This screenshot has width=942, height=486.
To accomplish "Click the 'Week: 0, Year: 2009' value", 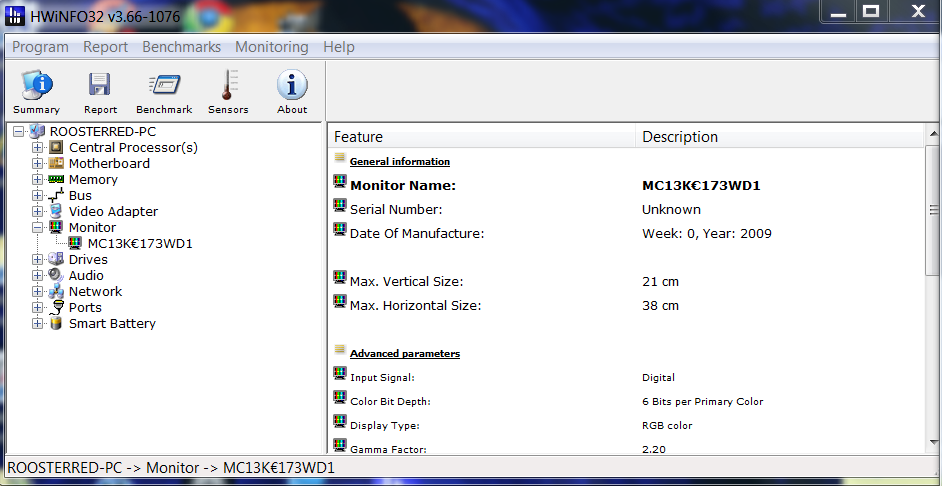I will [706, 234].
